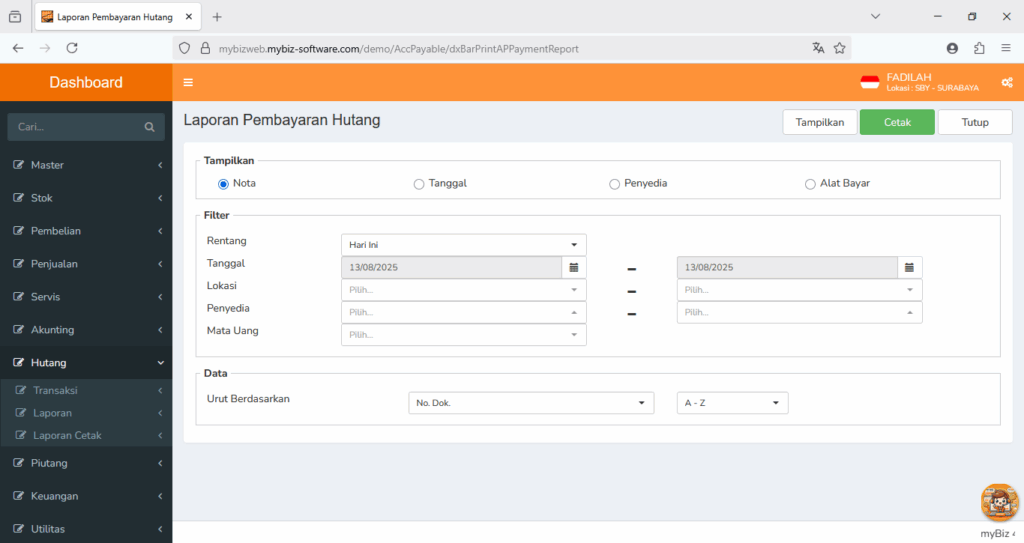
Task: Click the Tutup button
Action: (x=975, y=122)
